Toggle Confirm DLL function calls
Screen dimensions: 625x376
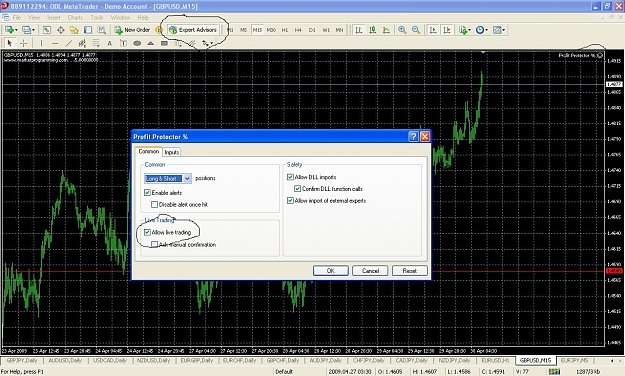pos(297,189)
